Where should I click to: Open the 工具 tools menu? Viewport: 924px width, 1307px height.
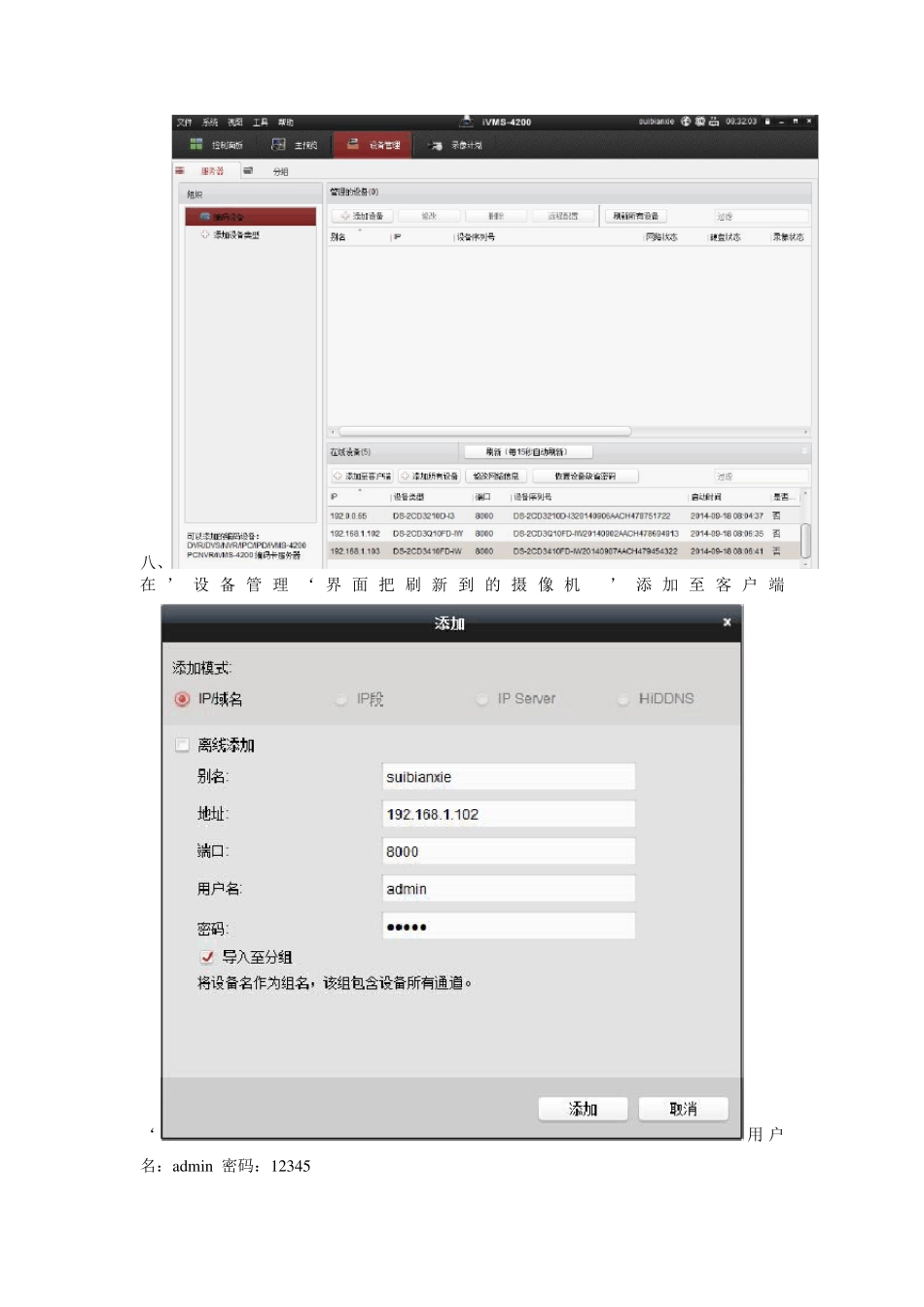261,123
